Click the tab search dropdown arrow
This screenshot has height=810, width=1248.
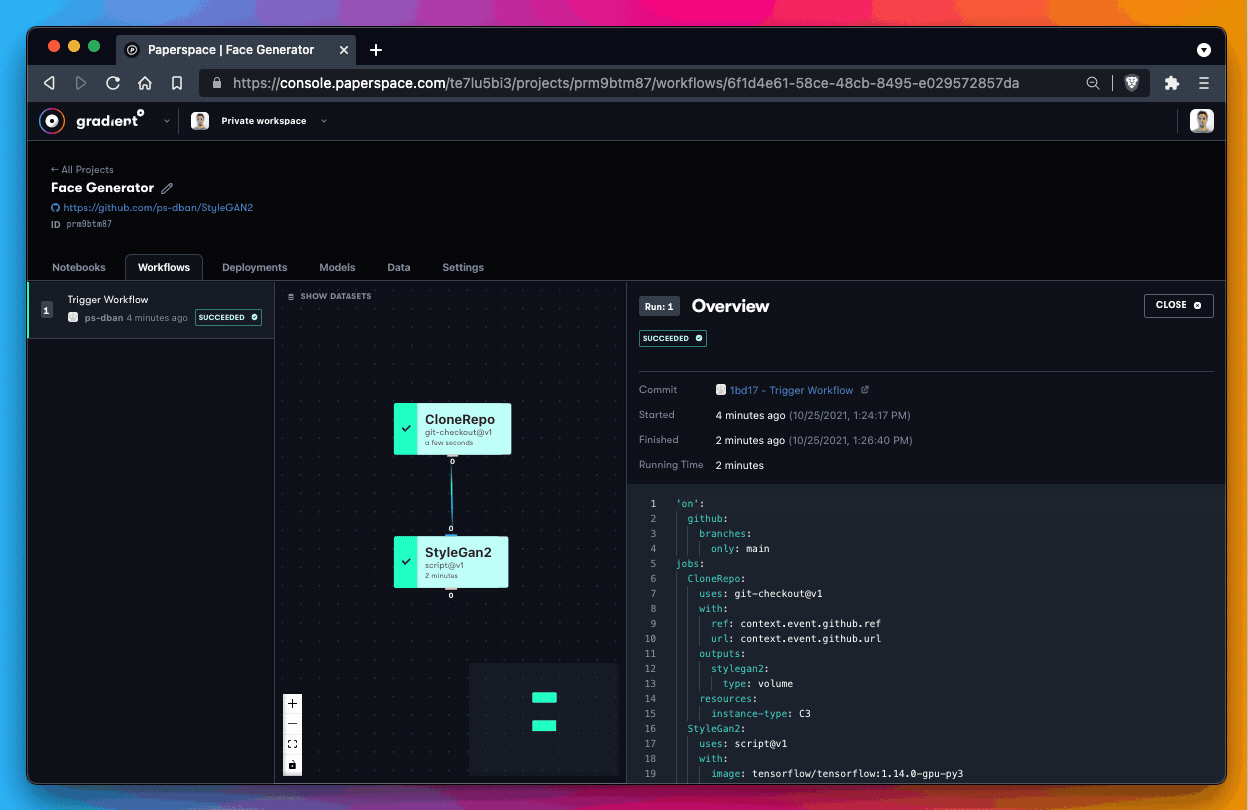[x=1204, y=49]
